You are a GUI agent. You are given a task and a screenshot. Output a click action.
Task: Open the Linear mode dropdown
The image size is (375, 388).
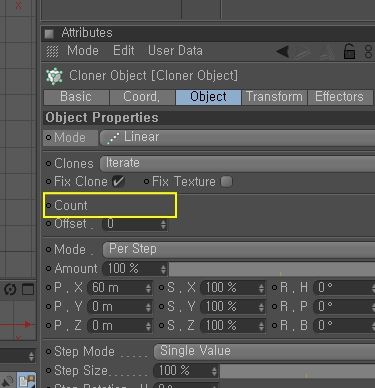[237, 138]
